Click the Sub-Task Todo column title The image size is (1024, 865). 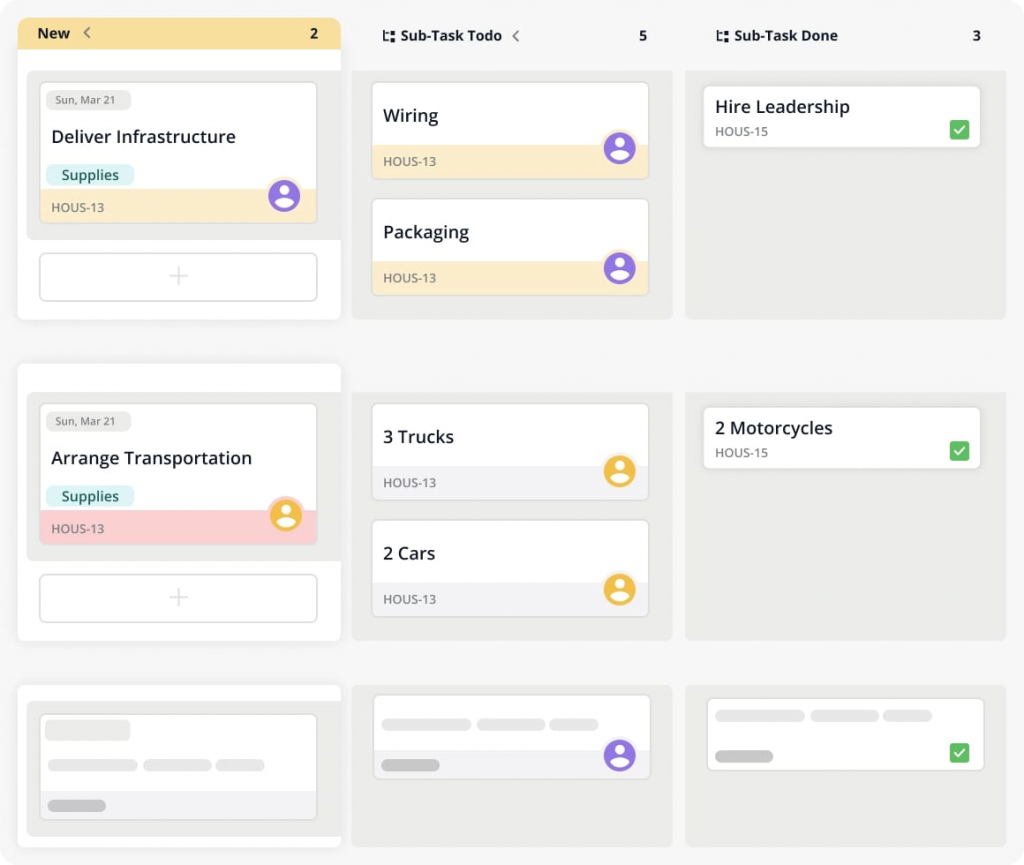[x=451, y=36]
